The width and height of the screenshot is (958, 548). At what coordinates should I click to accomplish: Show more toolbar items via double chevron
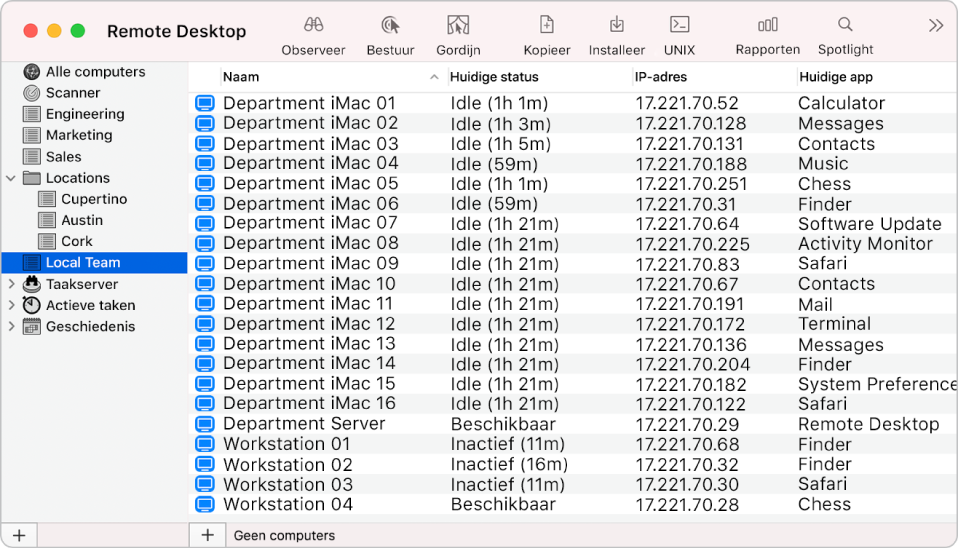pyautogui.click(x=935, y=26)
